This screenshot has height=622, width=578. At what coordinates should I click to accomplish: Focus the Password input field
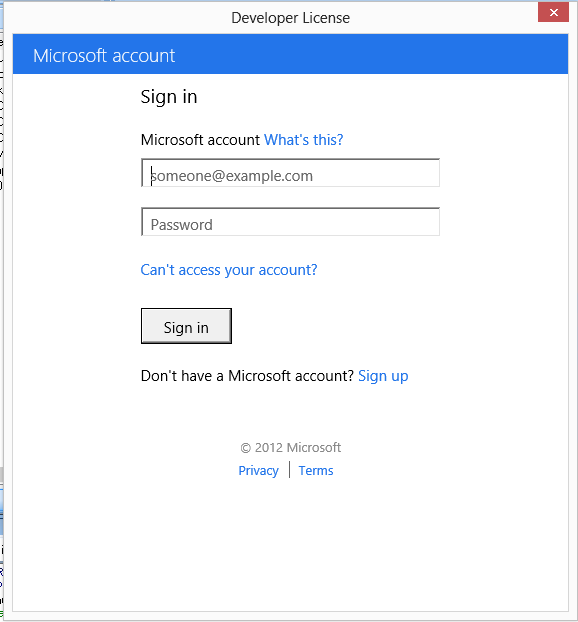coord(290,221)
